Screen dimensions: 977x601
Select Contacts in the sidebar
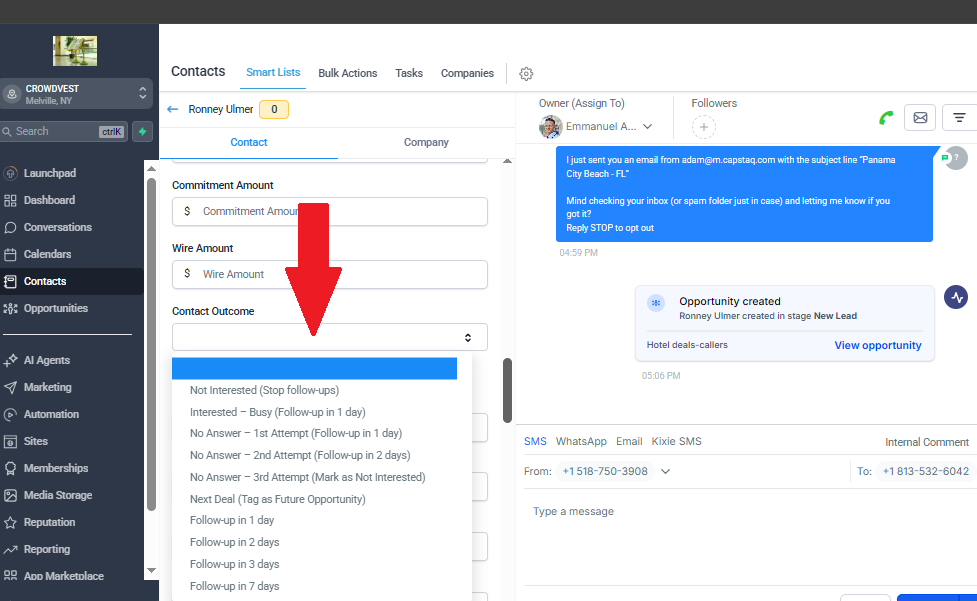(x=45, y=282)
